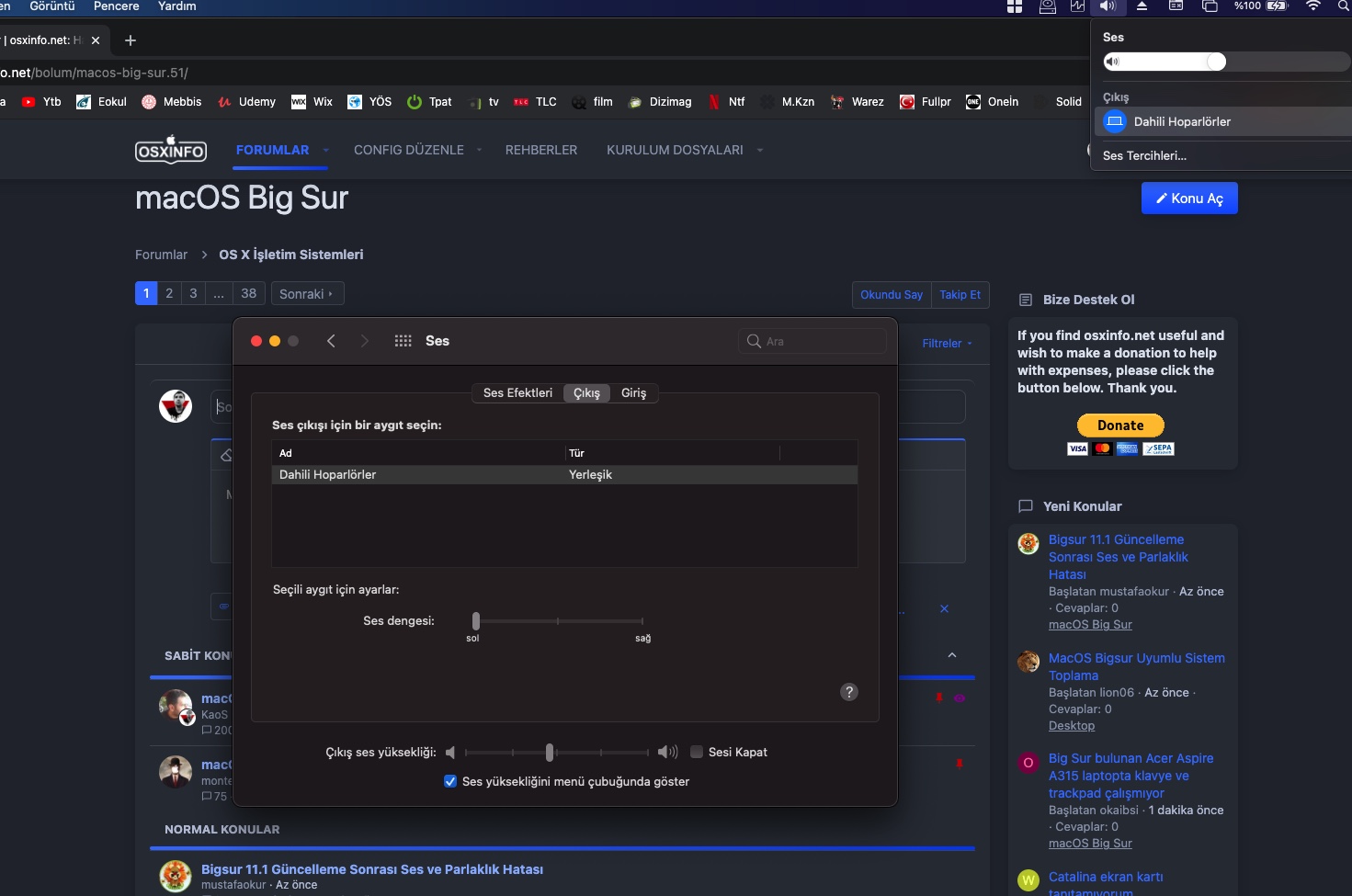This screenshot has height=896, width=1352.
Task: Click the output volume slider handle
Action: [550, 753]
